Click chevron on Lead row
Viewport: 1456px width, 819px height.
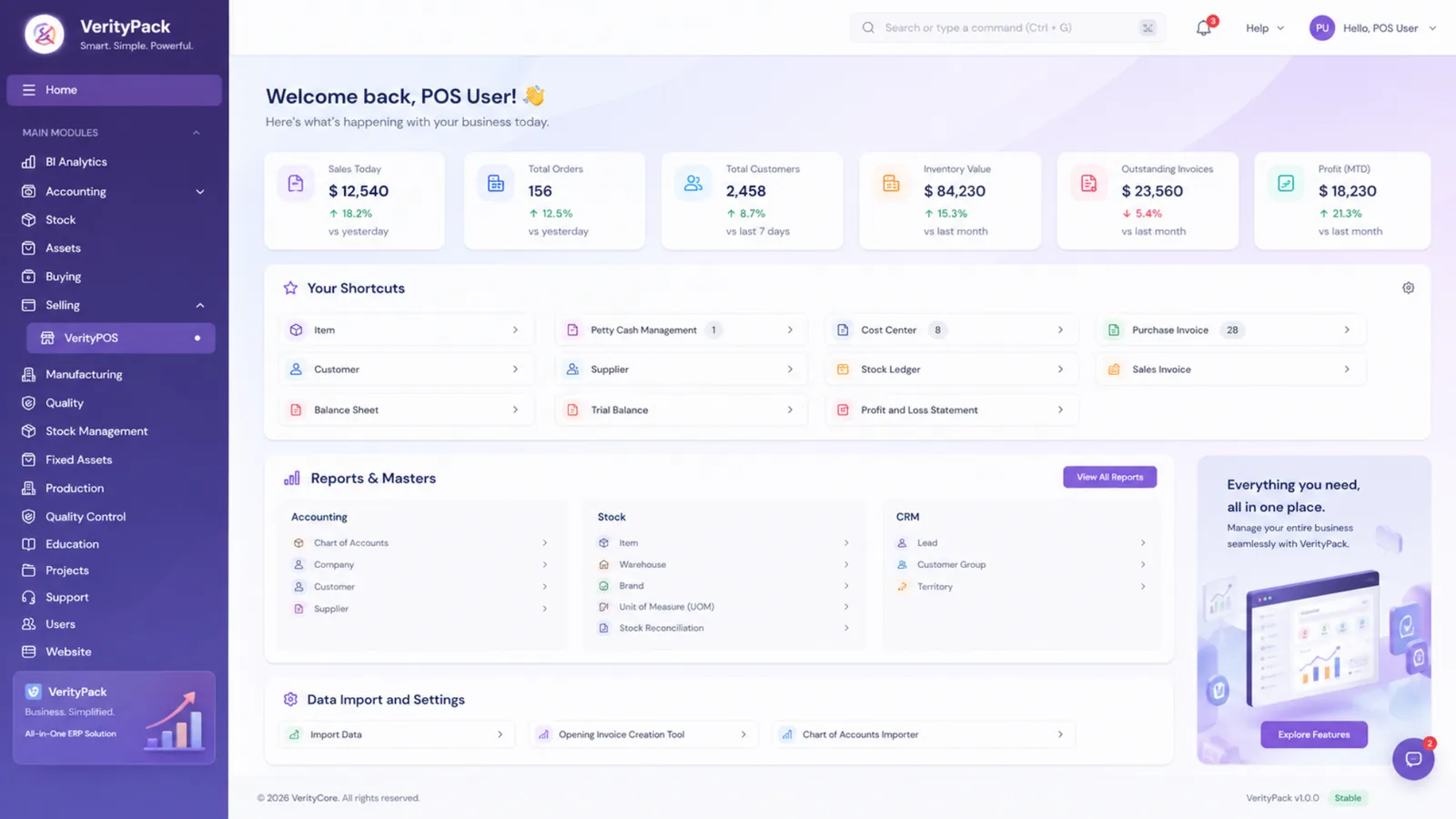1143,543
